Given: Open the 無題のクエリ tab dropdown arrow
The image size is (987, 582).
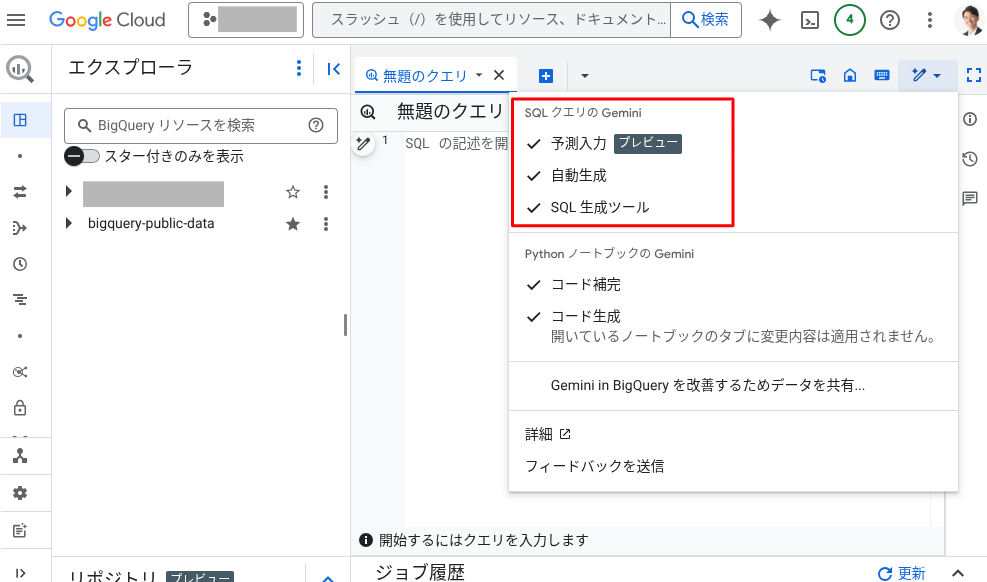Looking at the screenshot, I should click(x=479, y=75).
